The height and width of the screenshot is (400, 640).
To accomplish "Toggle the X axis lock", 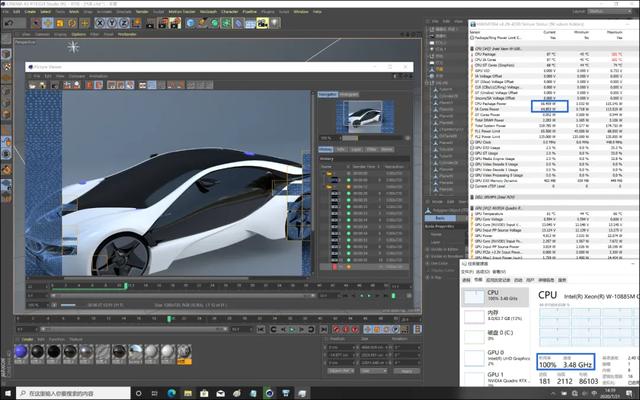I will (100, 23).
